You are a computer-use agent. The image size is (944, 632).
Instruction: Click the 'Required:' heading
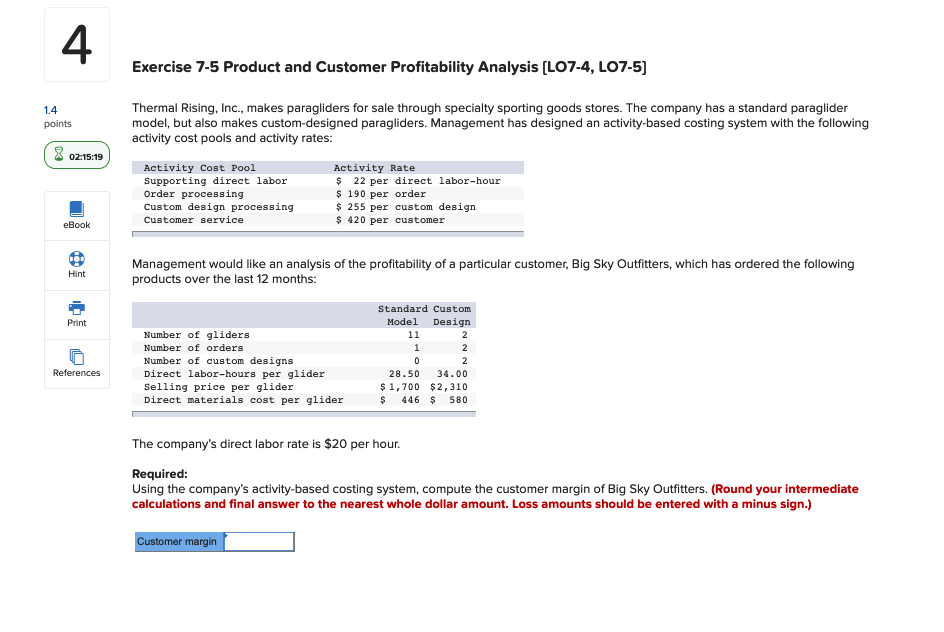click(x=160, y=474)
